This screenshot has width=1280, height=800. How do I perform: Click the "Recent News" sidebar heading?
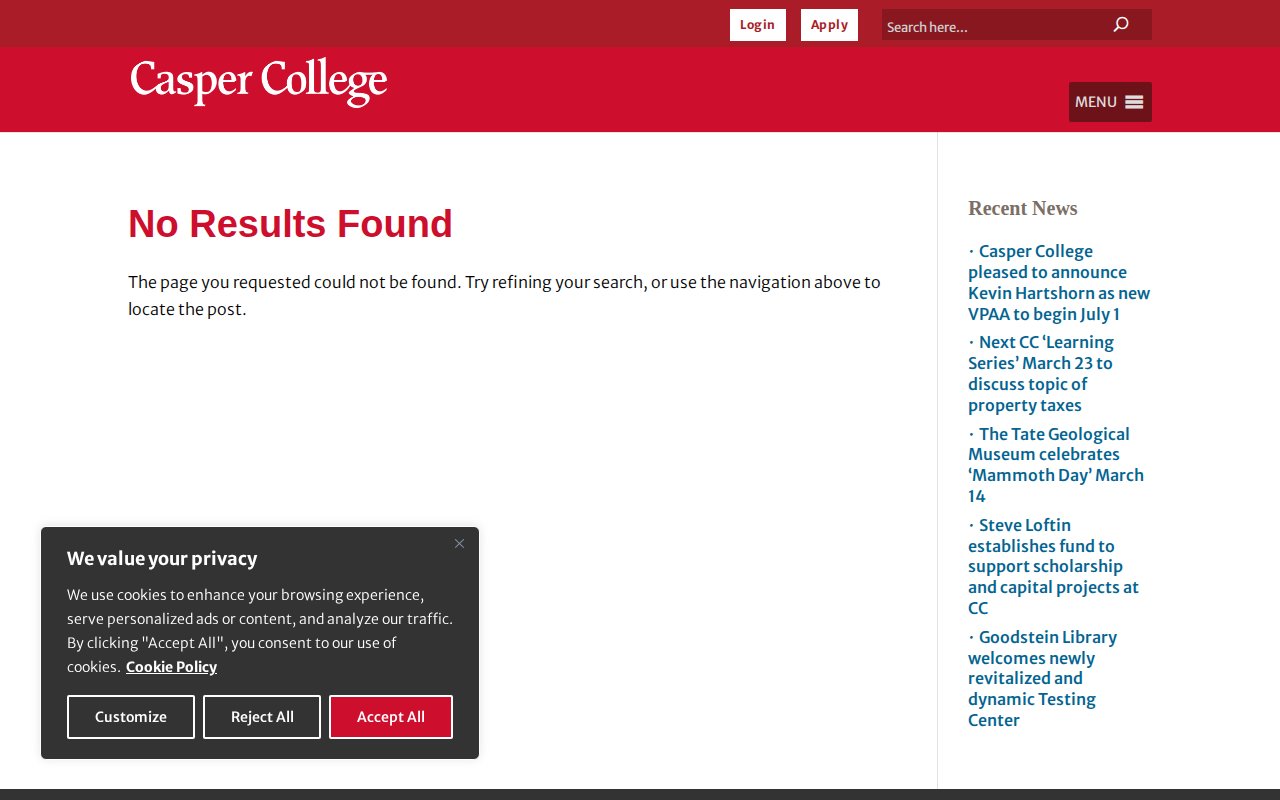1022,208
